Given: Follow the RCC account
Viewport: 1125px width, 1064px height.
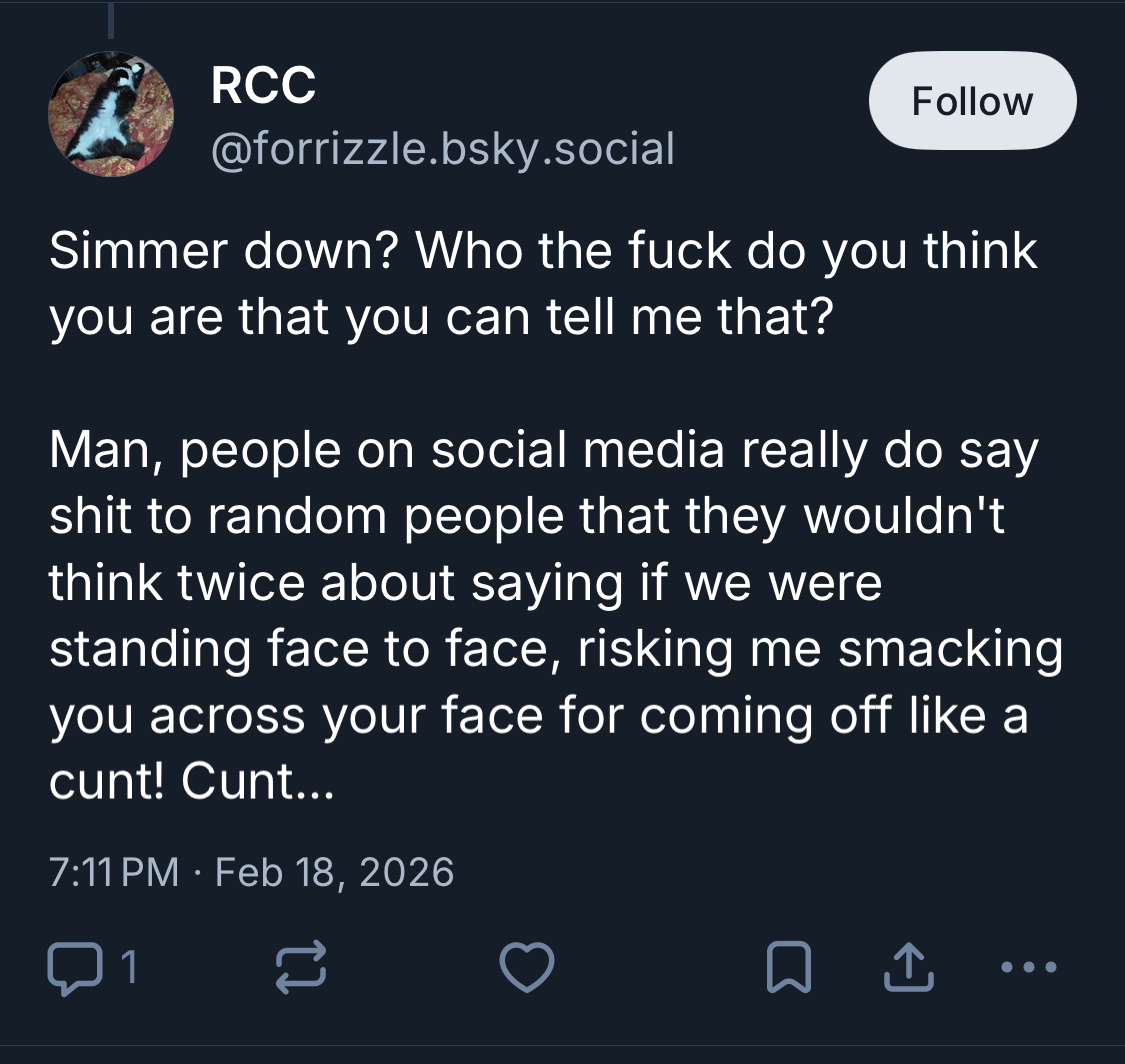Looking at the screenshot, I should 972,101.
